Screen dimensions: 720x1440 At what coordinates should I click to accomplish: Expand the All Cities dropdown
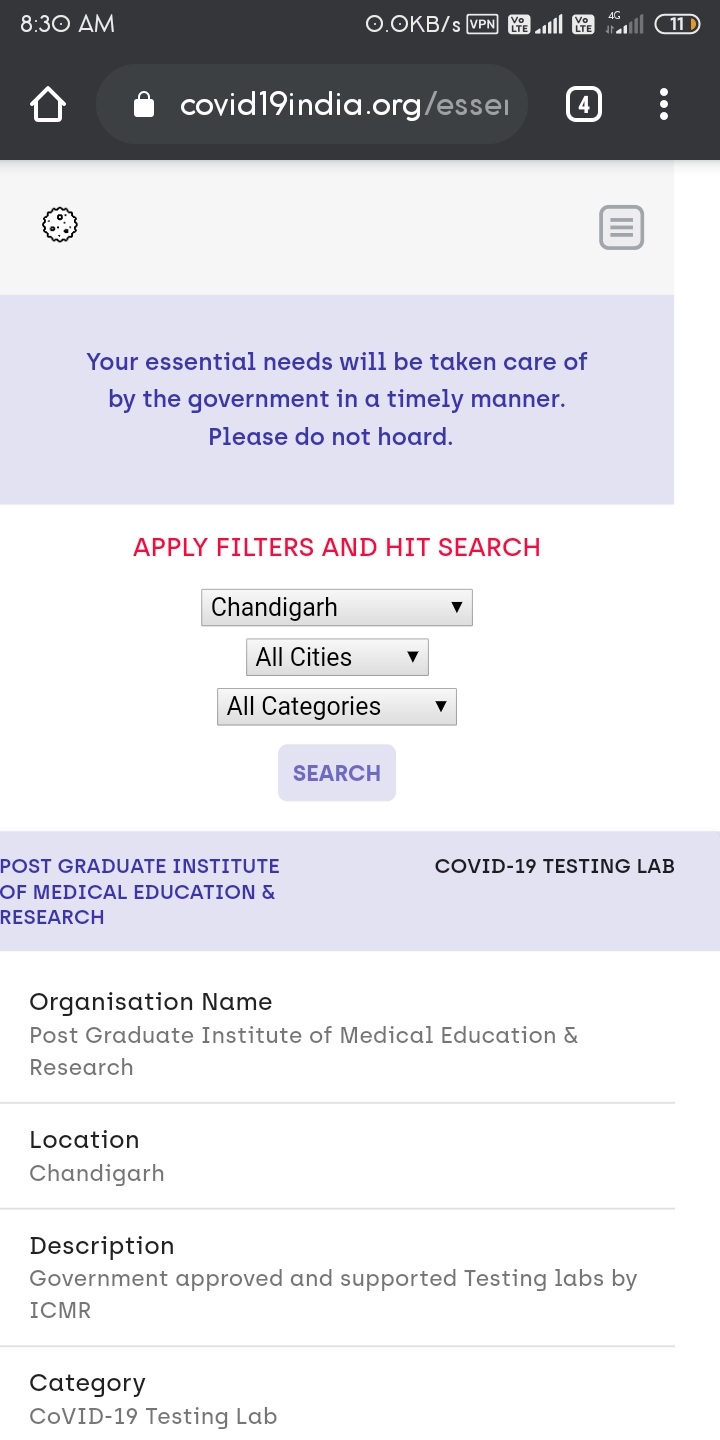point(336,657)
